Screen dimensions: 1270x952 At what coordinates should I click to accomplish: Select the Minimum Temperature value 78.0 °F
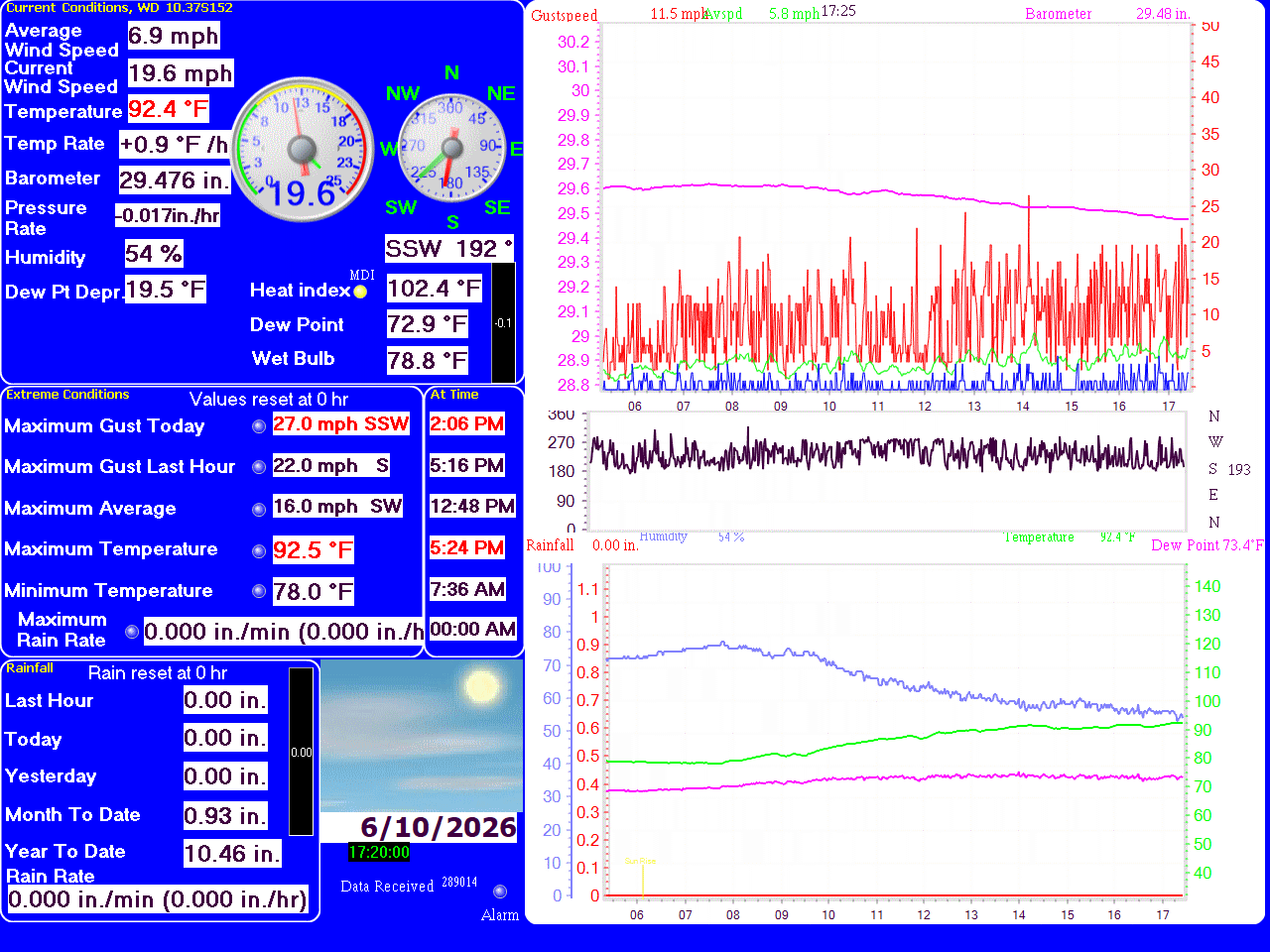pyautogui.click(x=314, y=592)
